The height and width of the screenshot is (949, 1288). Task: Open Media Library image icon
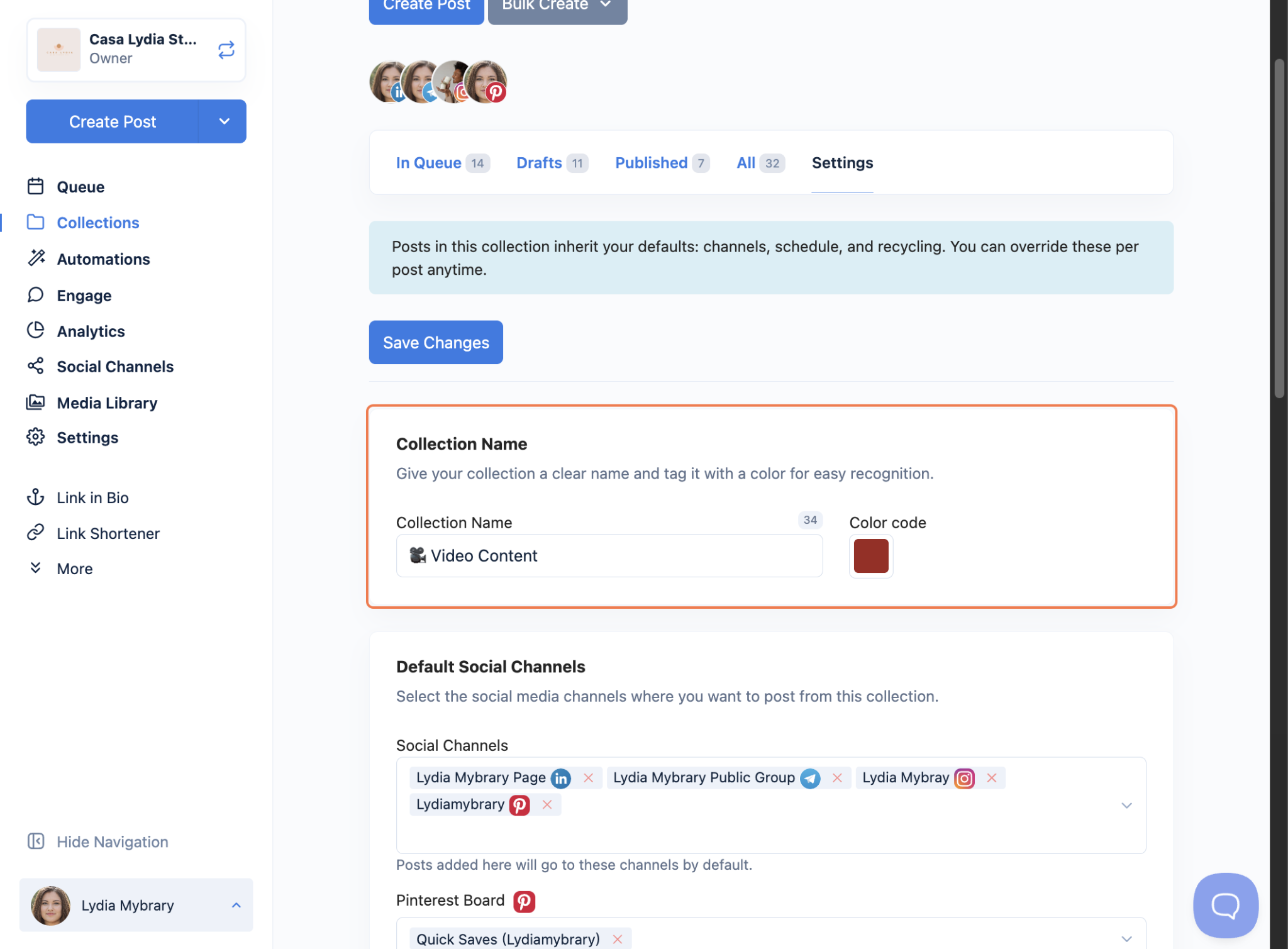pyautogui.click(x=36, y=402)
